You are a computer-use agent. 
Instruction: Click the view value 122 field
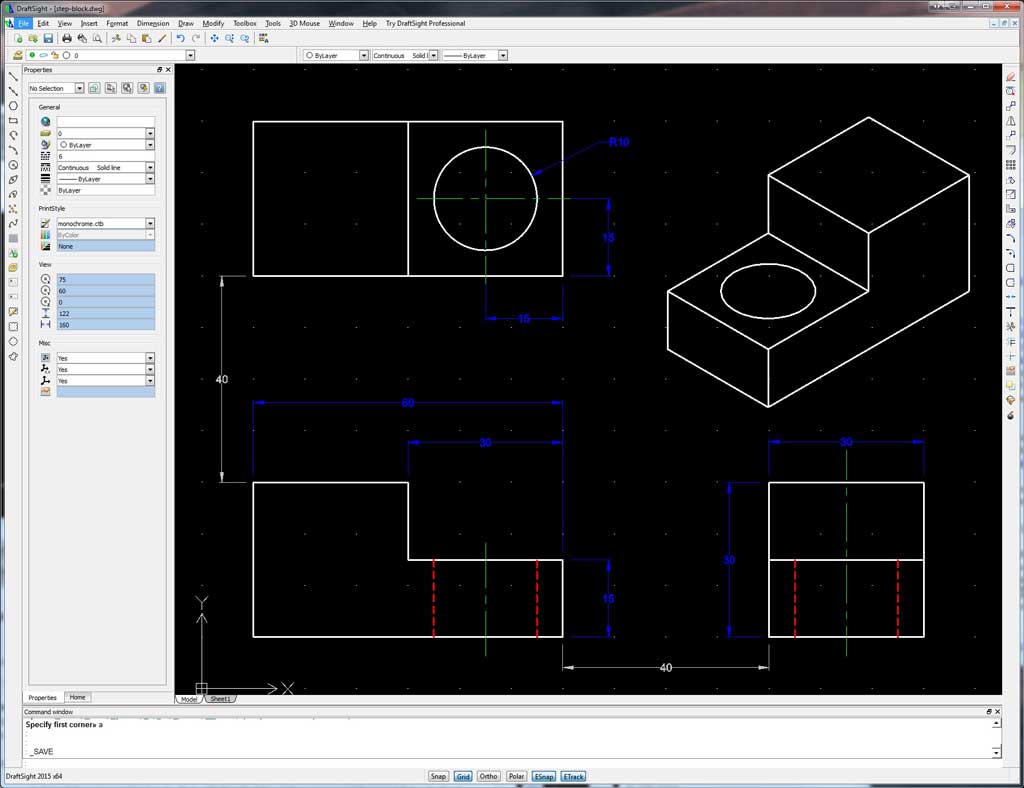[105, 313]
